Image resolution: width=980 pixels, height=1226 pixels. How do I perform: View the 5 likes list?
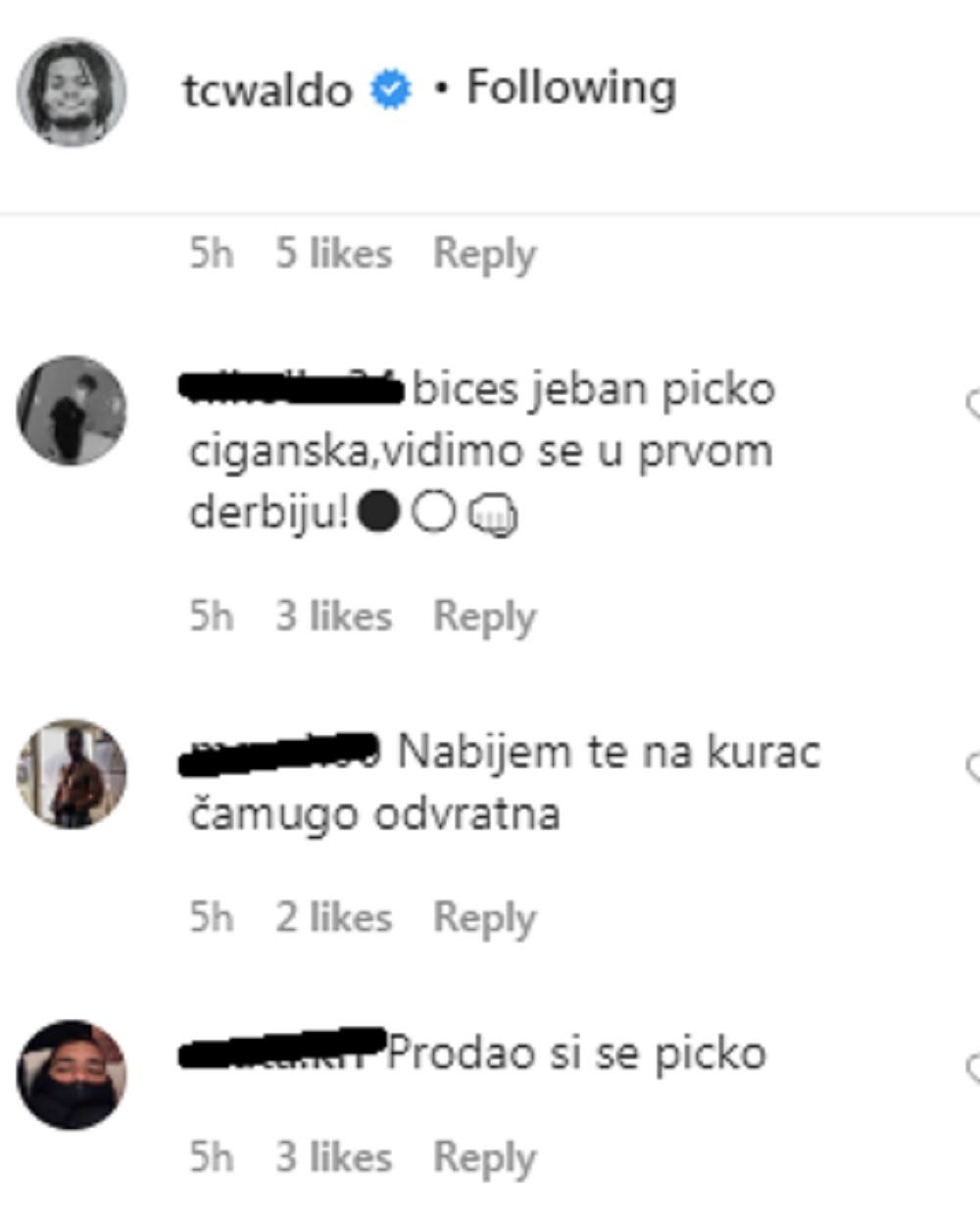333,253
